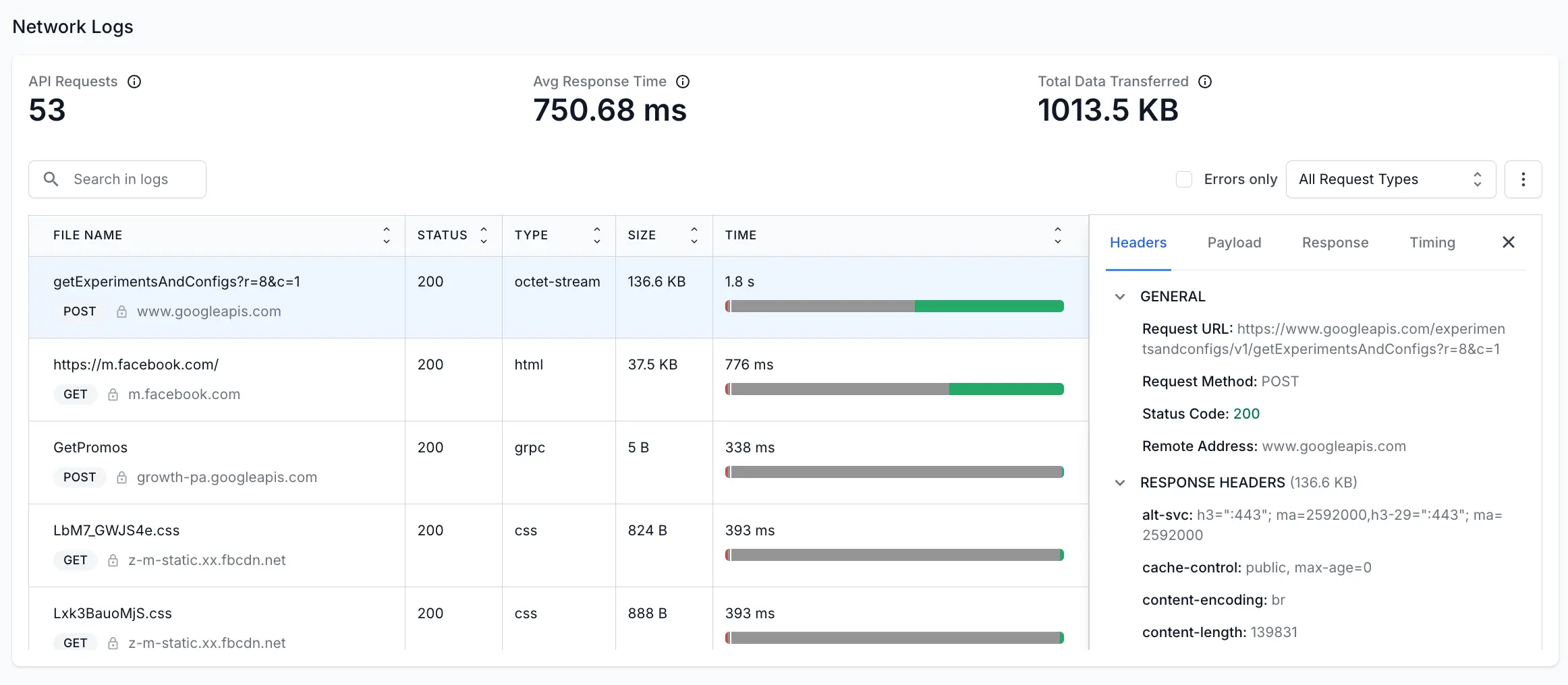Viewport: 1568px width, 685px height.
Task: Click the Total Data Transferred info icon
Action: pyautogui.click(x=1205, y=82)
